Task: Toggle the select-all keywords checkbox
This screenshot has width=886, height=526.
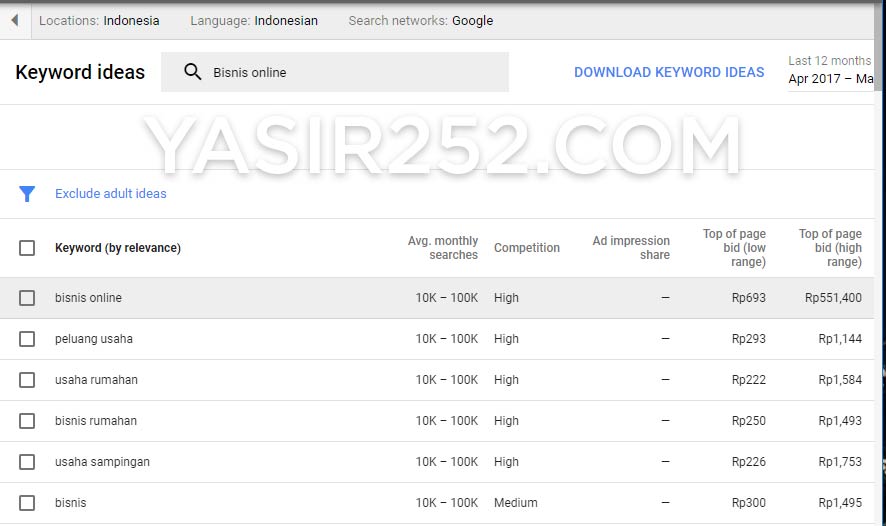Action: tap(27, 248)
